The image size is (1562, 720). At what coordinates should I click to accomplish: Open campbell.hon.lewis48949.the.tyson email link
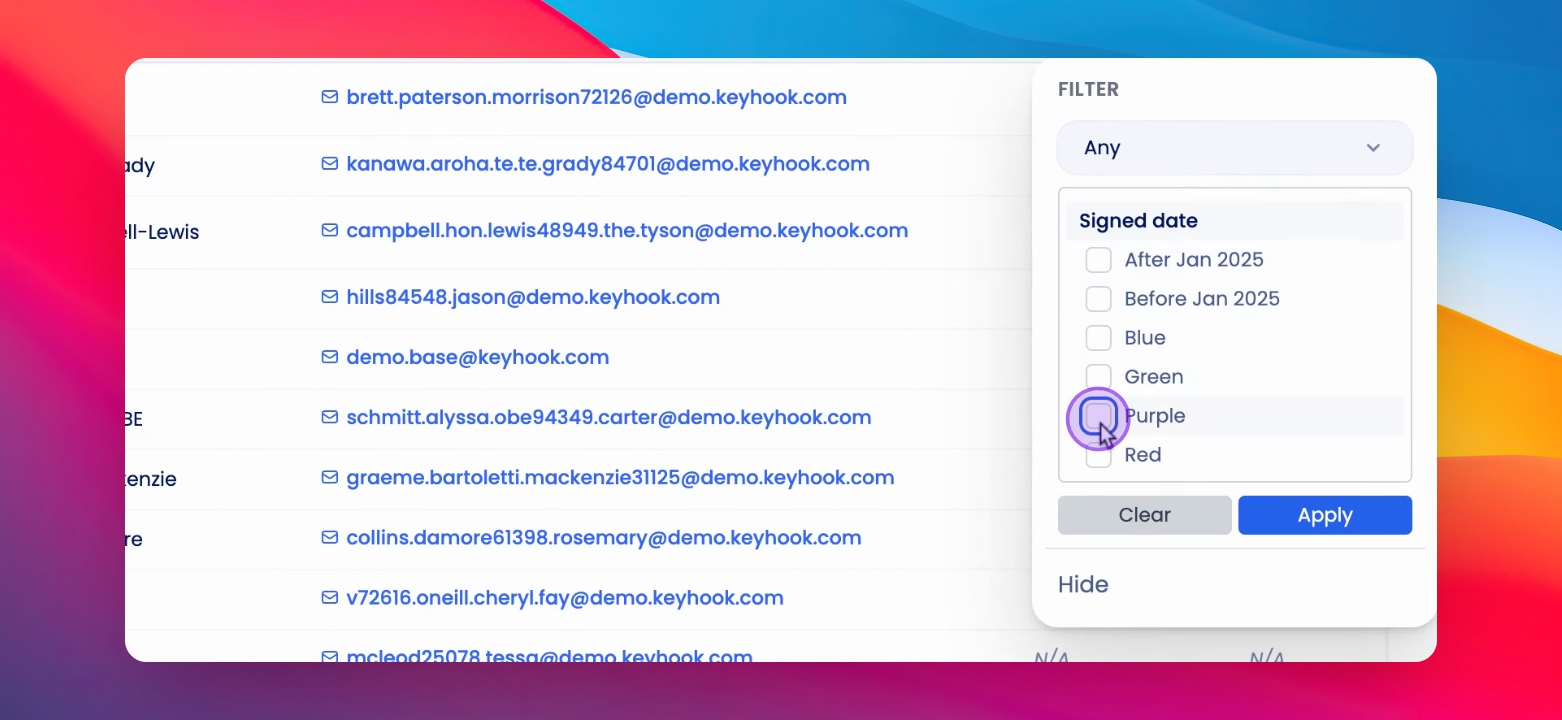pos(627,230)
